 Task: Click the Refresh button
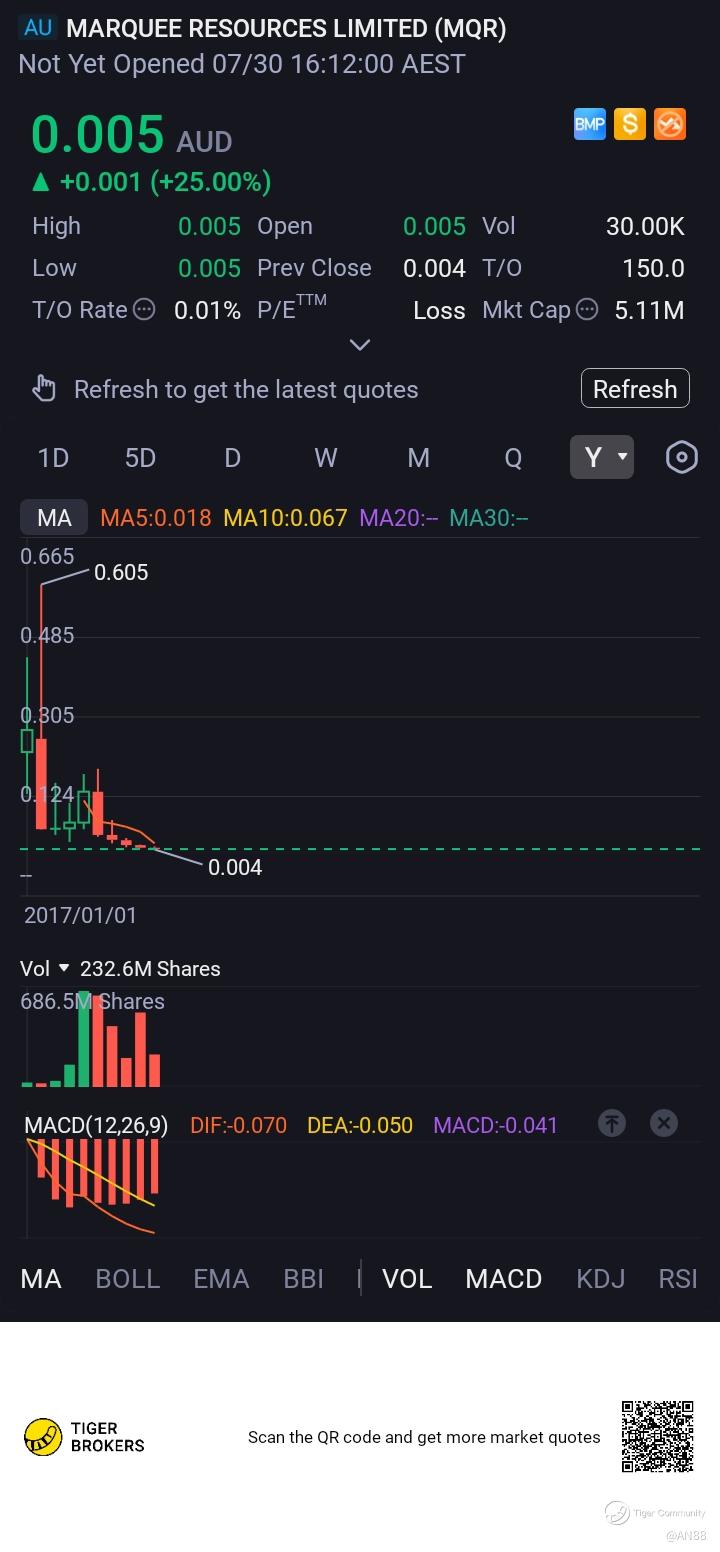(635, 388)
